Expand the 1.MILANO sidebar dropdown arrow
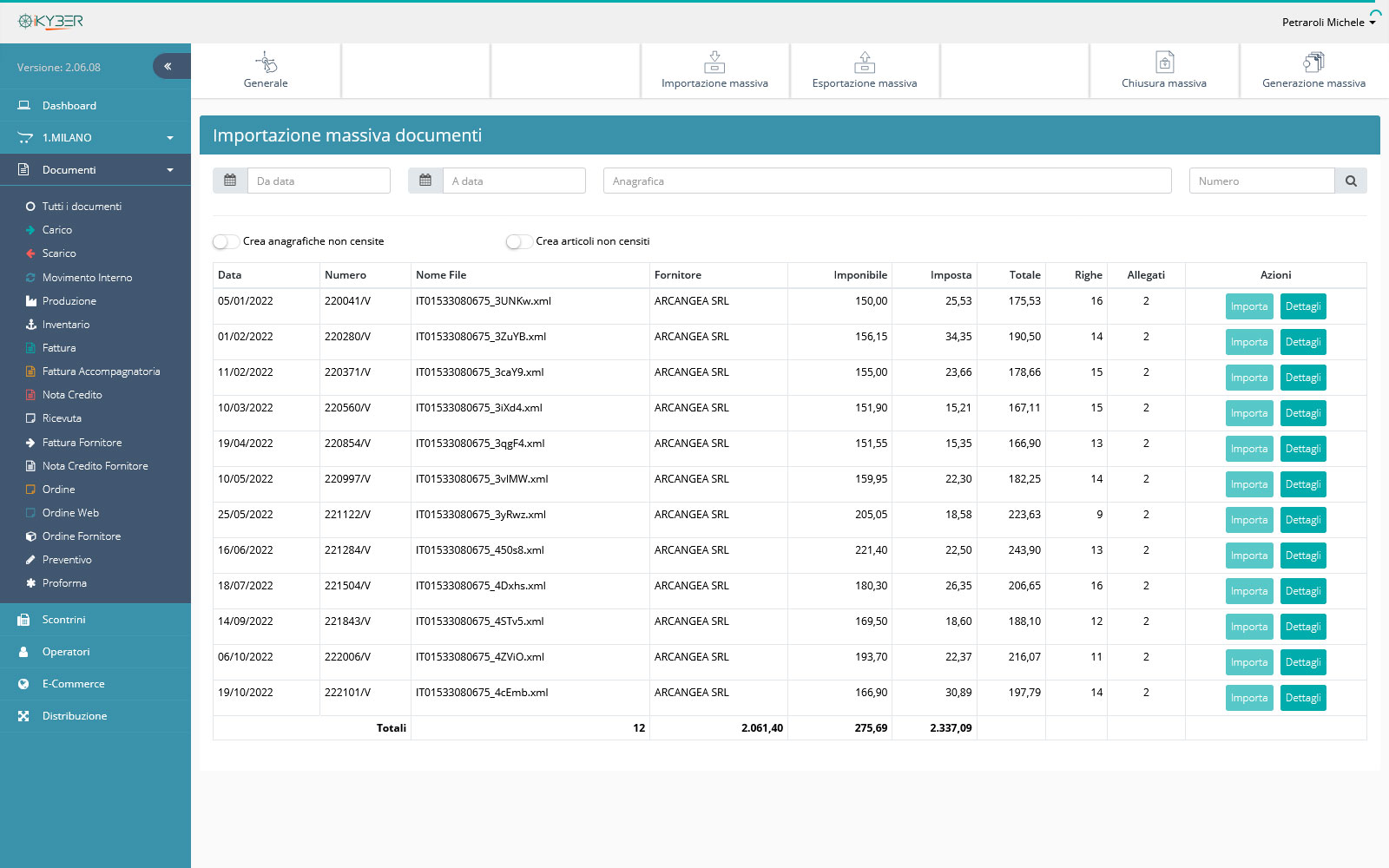 point(170,138)
